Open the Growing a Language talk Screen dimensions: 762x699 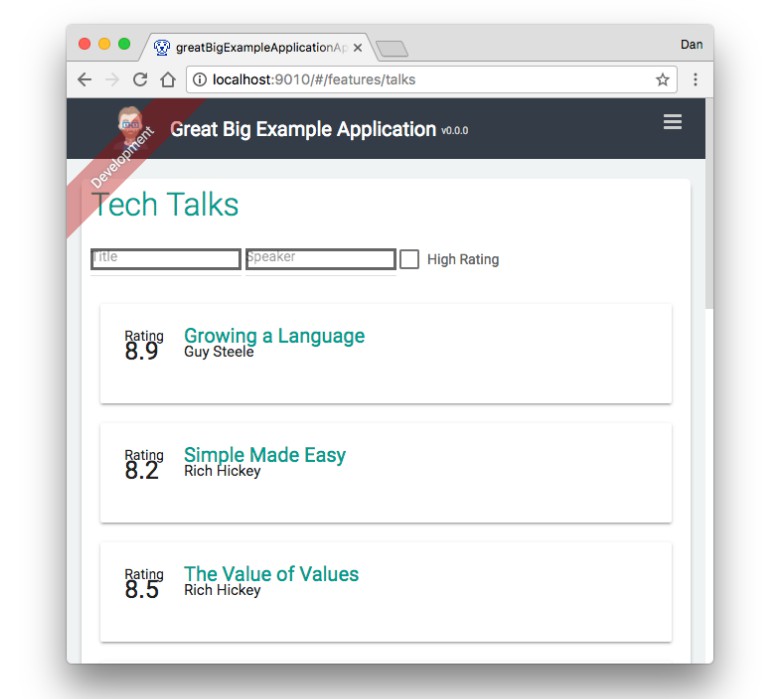[274, 336]
